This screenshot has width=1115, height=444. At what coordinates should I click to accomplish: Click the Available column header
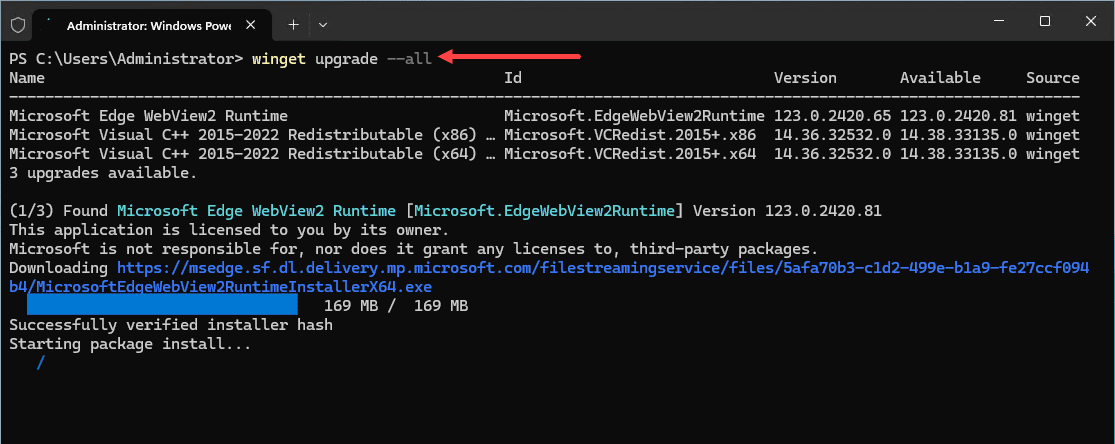940,78
